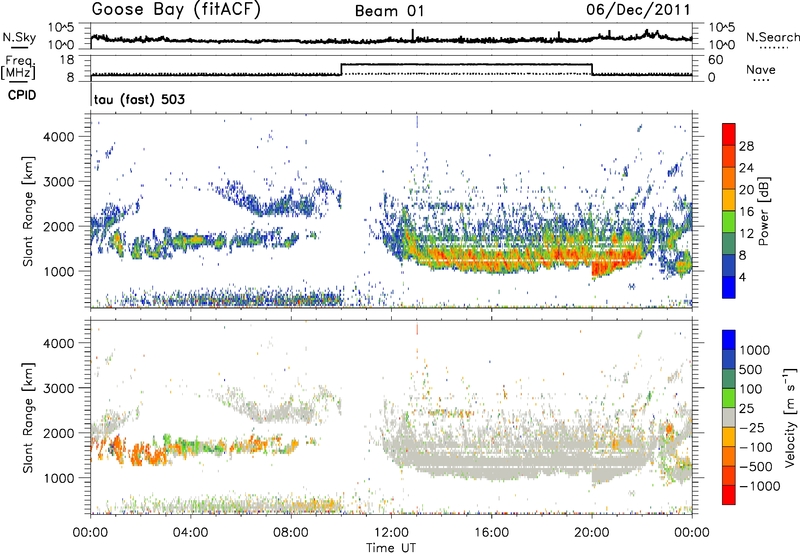Click the '16' power colorbar tick

(746, 212)
